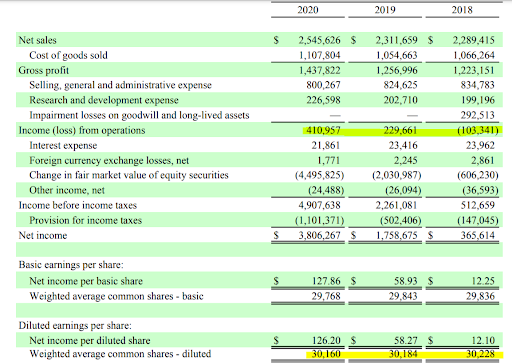Click the Cost of goods sold label

68,55
